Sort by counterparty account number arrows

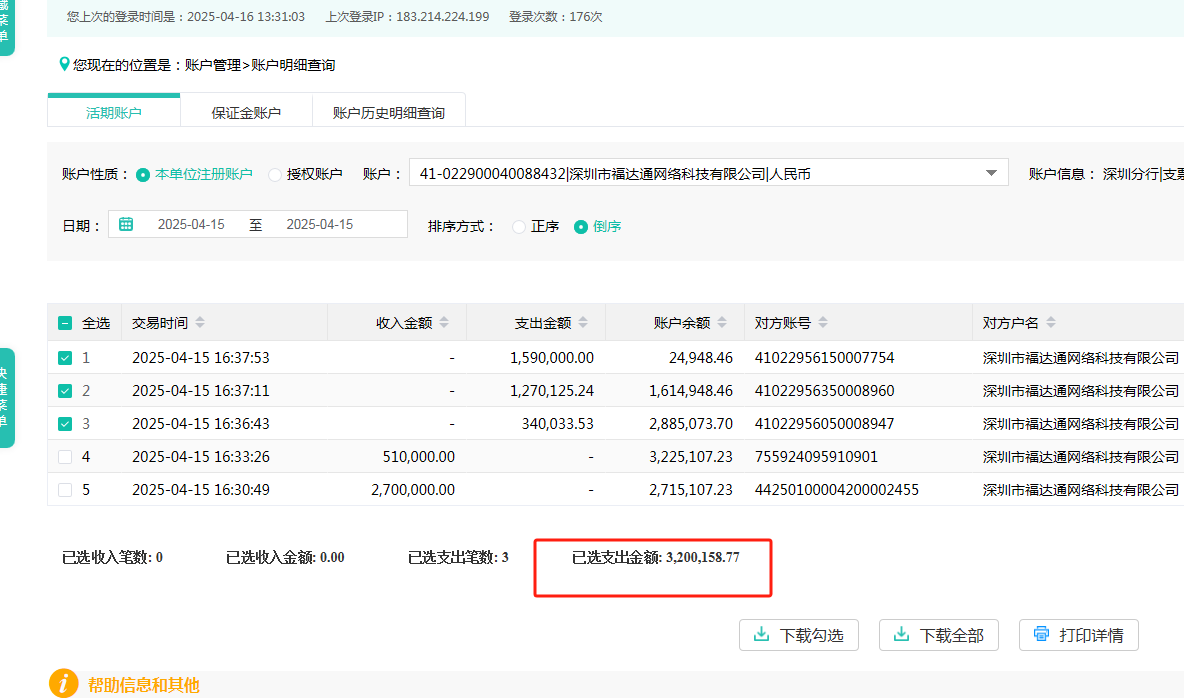[x=822, y=323]
